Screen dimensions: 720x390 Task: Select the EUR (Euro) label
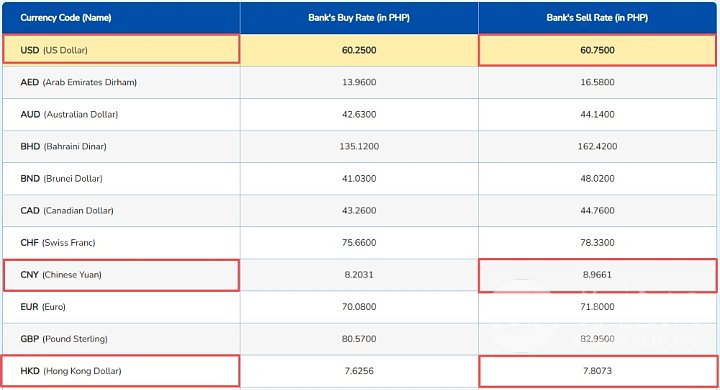[43, 307]
